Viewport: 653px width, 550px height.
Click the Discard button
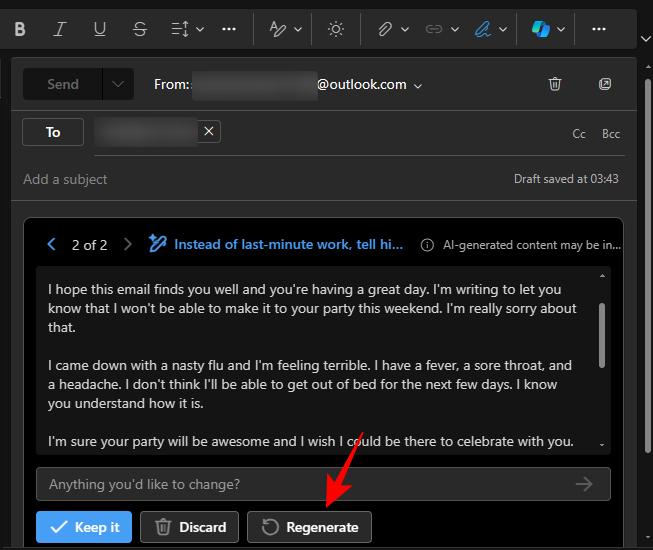coord(189,527)
